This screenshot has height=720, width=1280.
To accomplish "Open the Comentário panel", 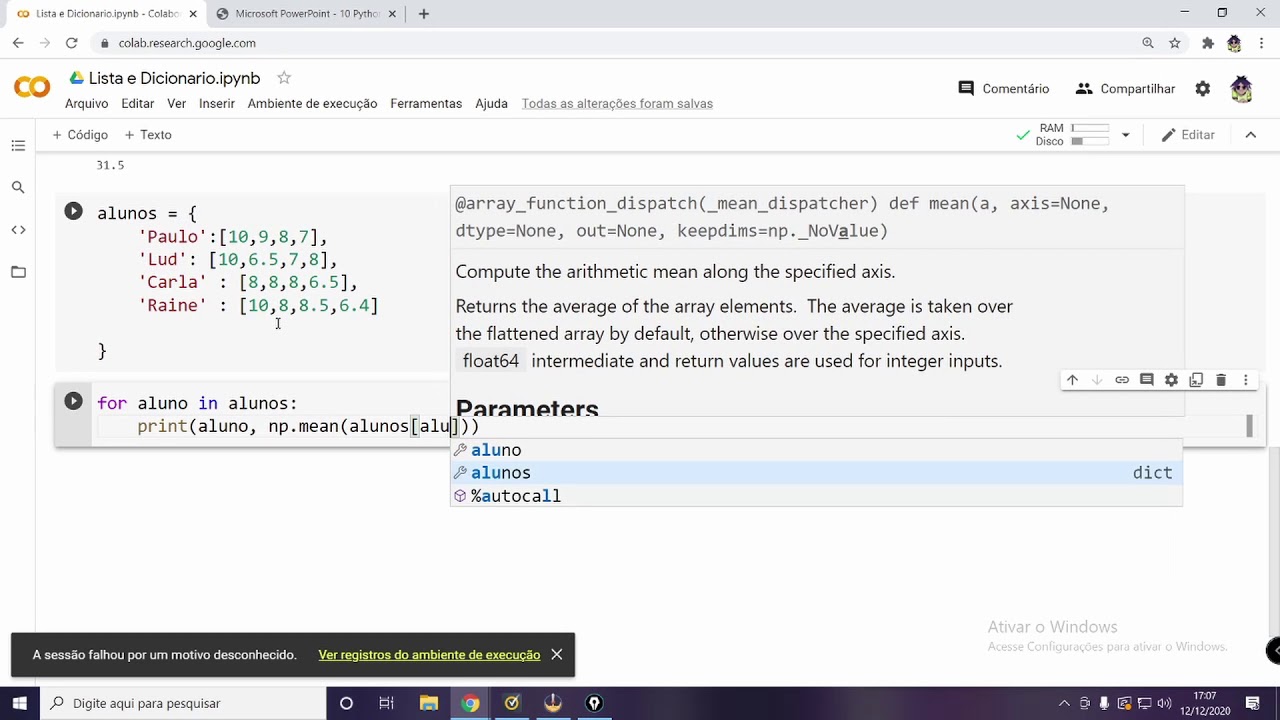I will point(1004,89).
